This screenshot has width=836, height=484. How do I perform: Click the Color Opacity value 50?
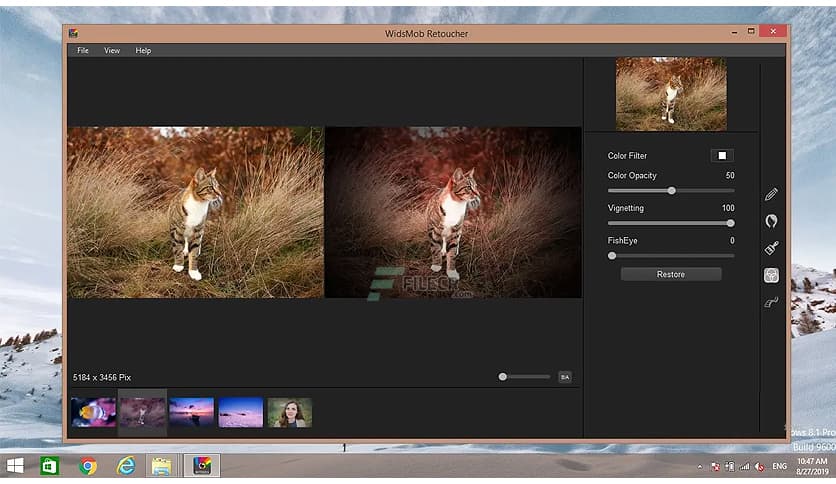click(730, 175)
